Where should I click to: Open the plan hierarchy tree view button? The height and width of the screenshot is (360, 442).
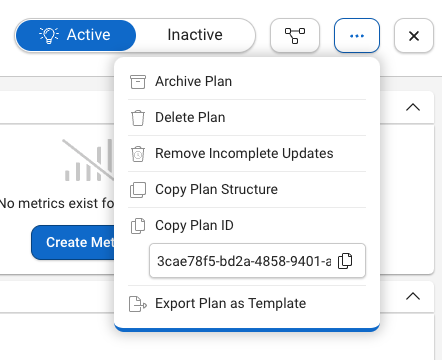click(295, 36)
